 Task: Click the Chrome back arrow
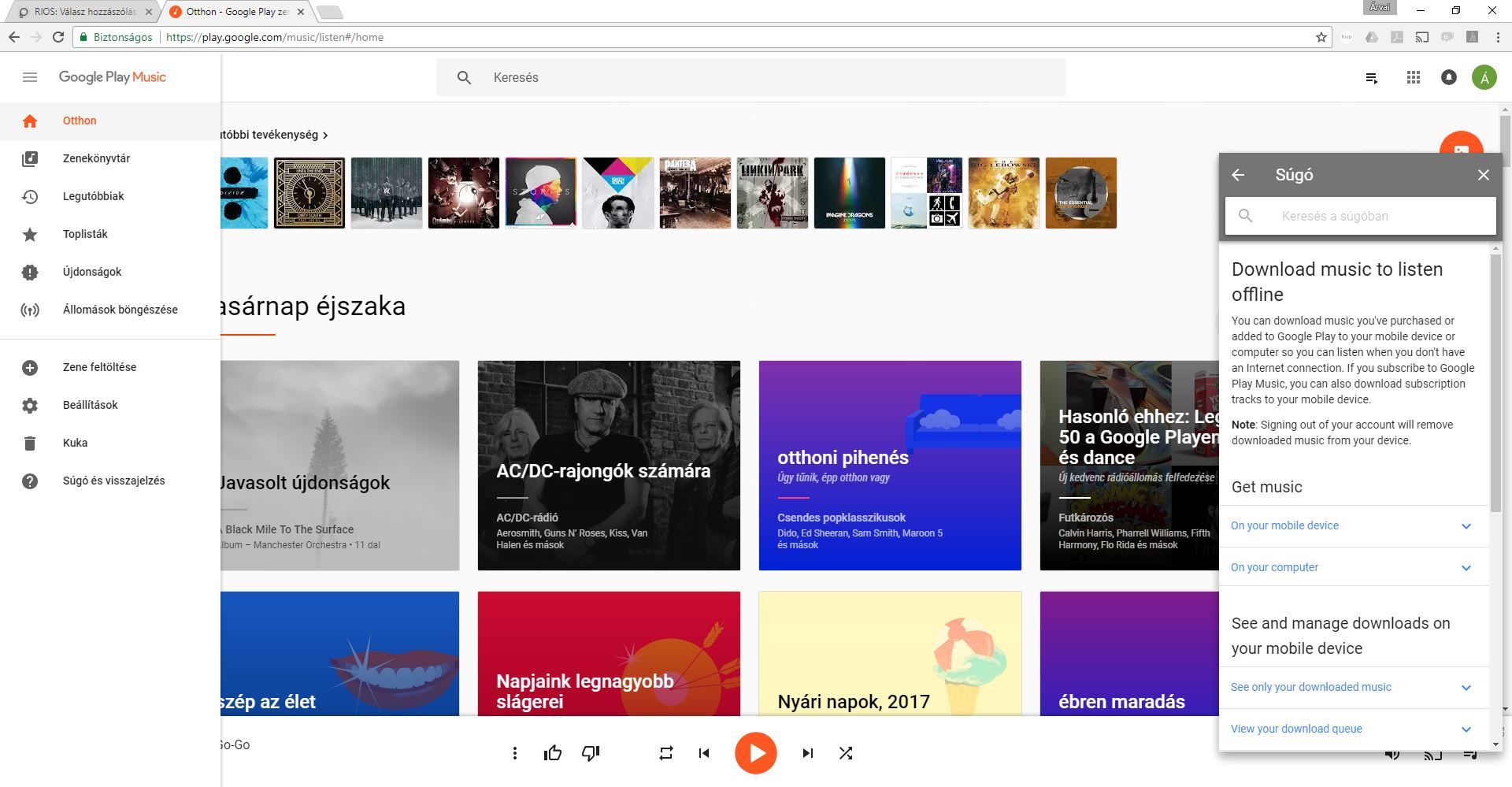click(14, 37)
